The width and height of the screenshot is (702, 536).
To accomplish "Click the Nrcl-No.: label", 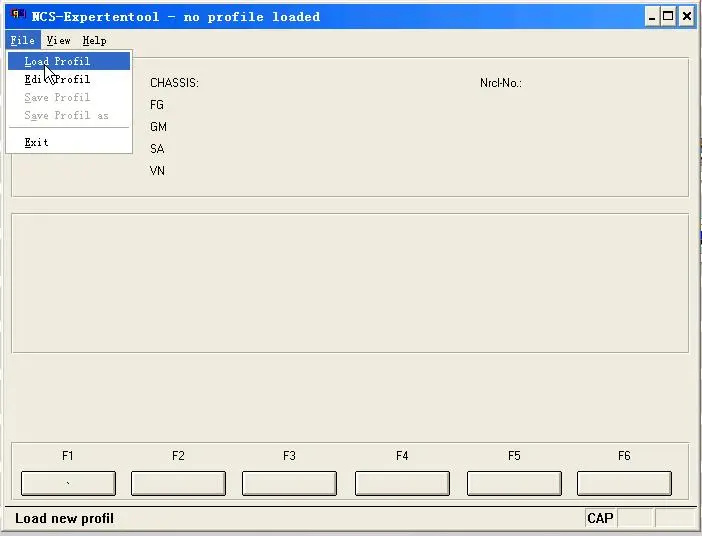I will [501, 83].
